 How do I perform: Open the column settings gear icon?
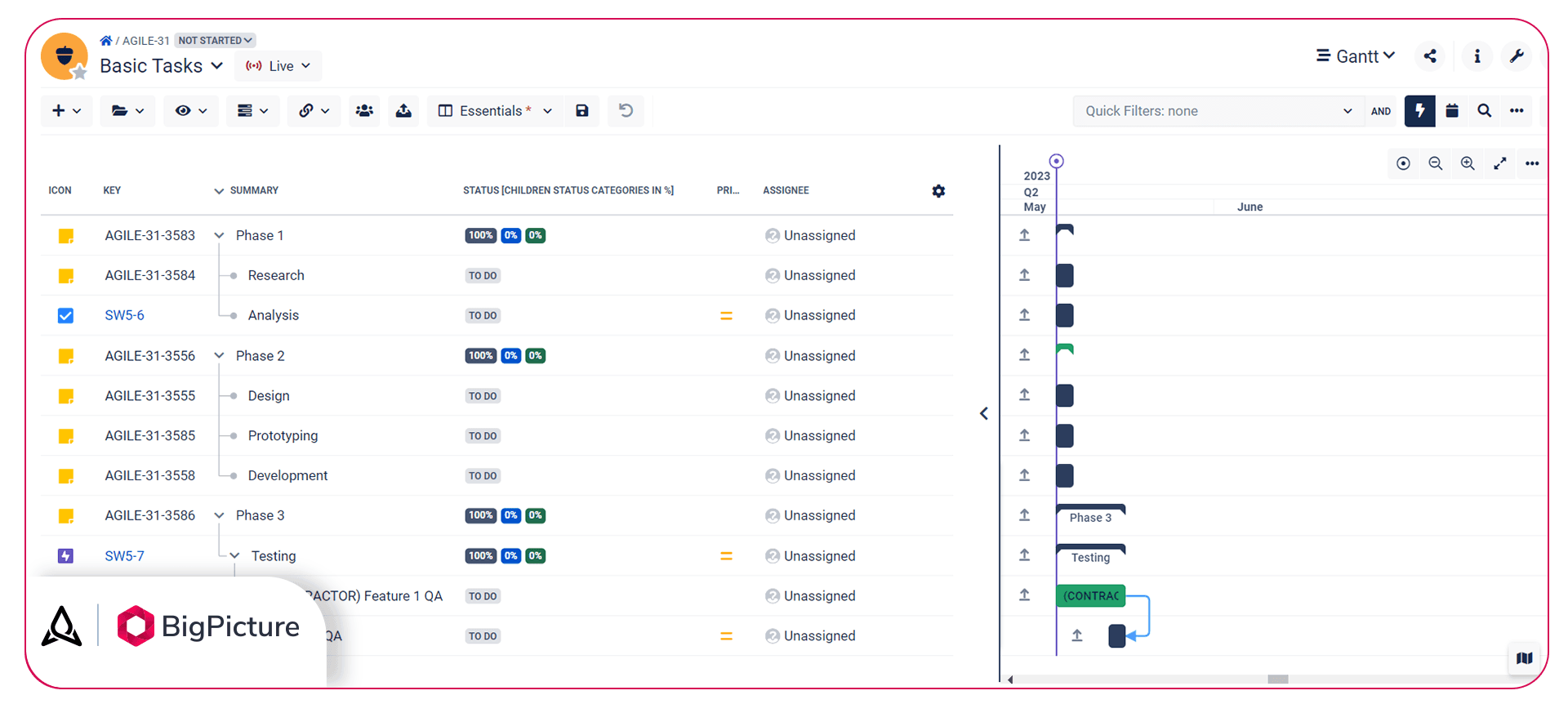click(938, 191)
